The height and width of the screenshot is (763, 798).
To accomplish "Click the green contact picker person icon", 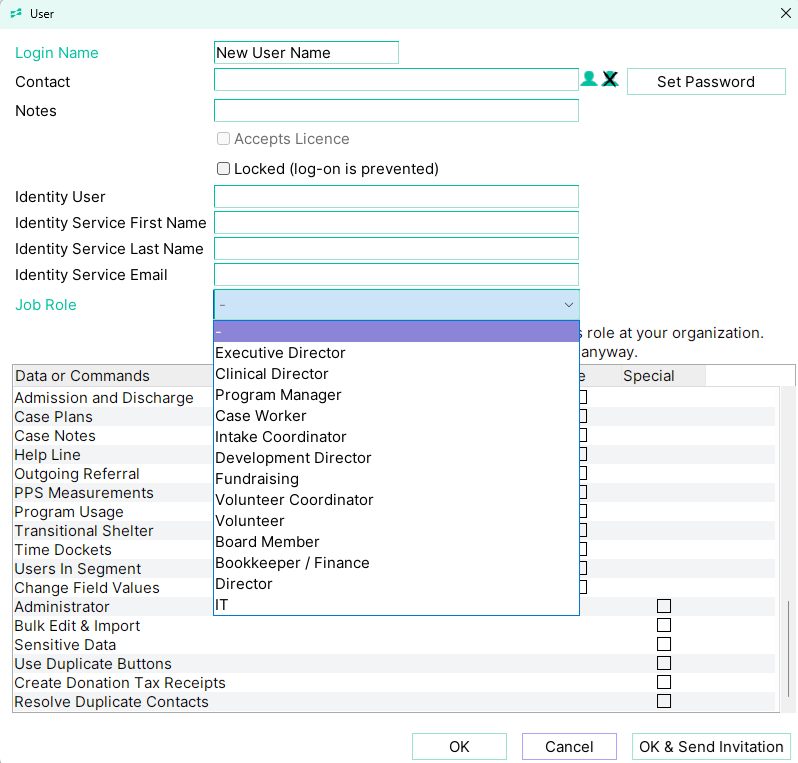I will [589, 80].
